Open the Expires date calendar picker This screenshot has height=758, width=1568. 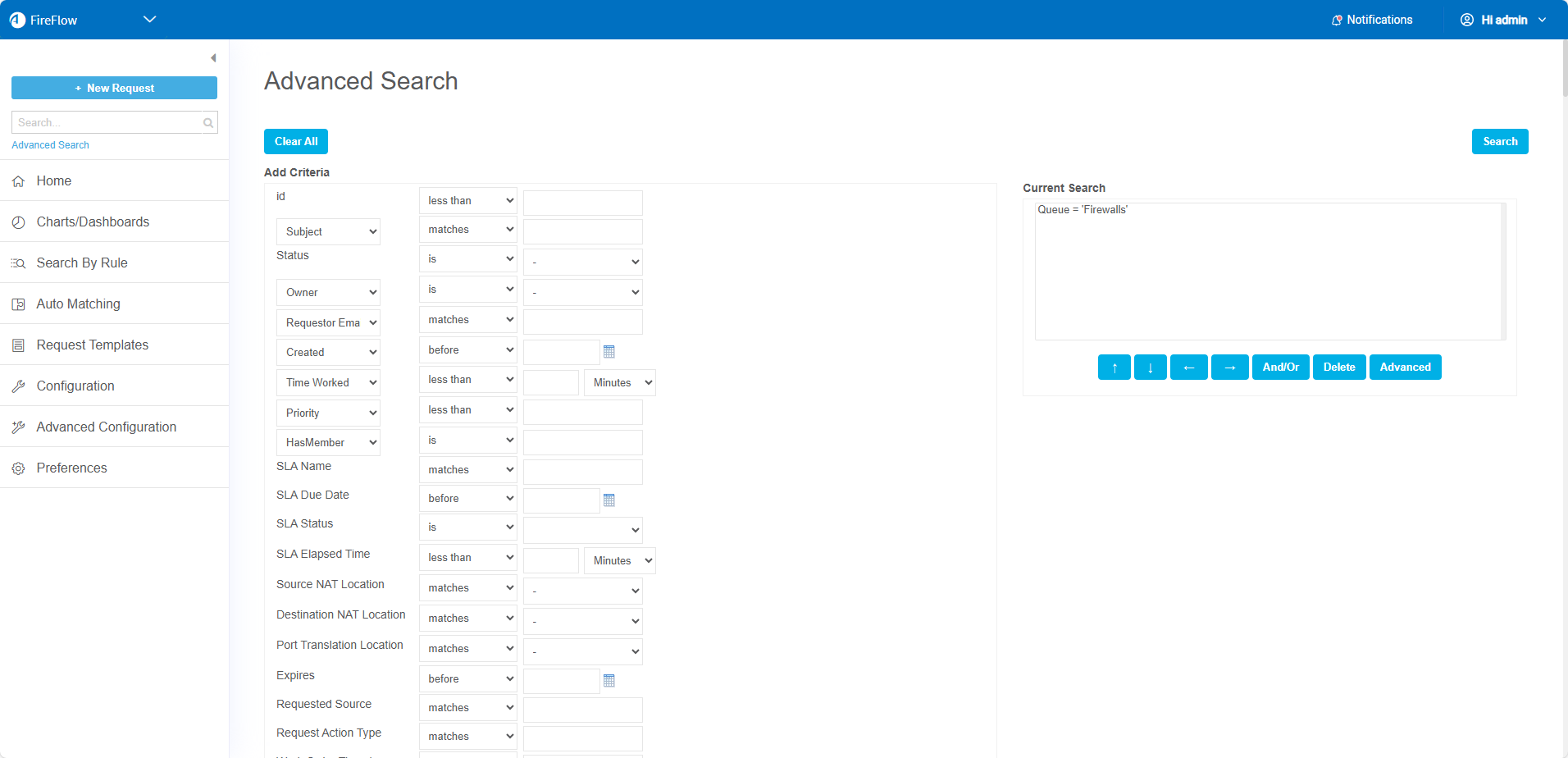pos(609,681)
